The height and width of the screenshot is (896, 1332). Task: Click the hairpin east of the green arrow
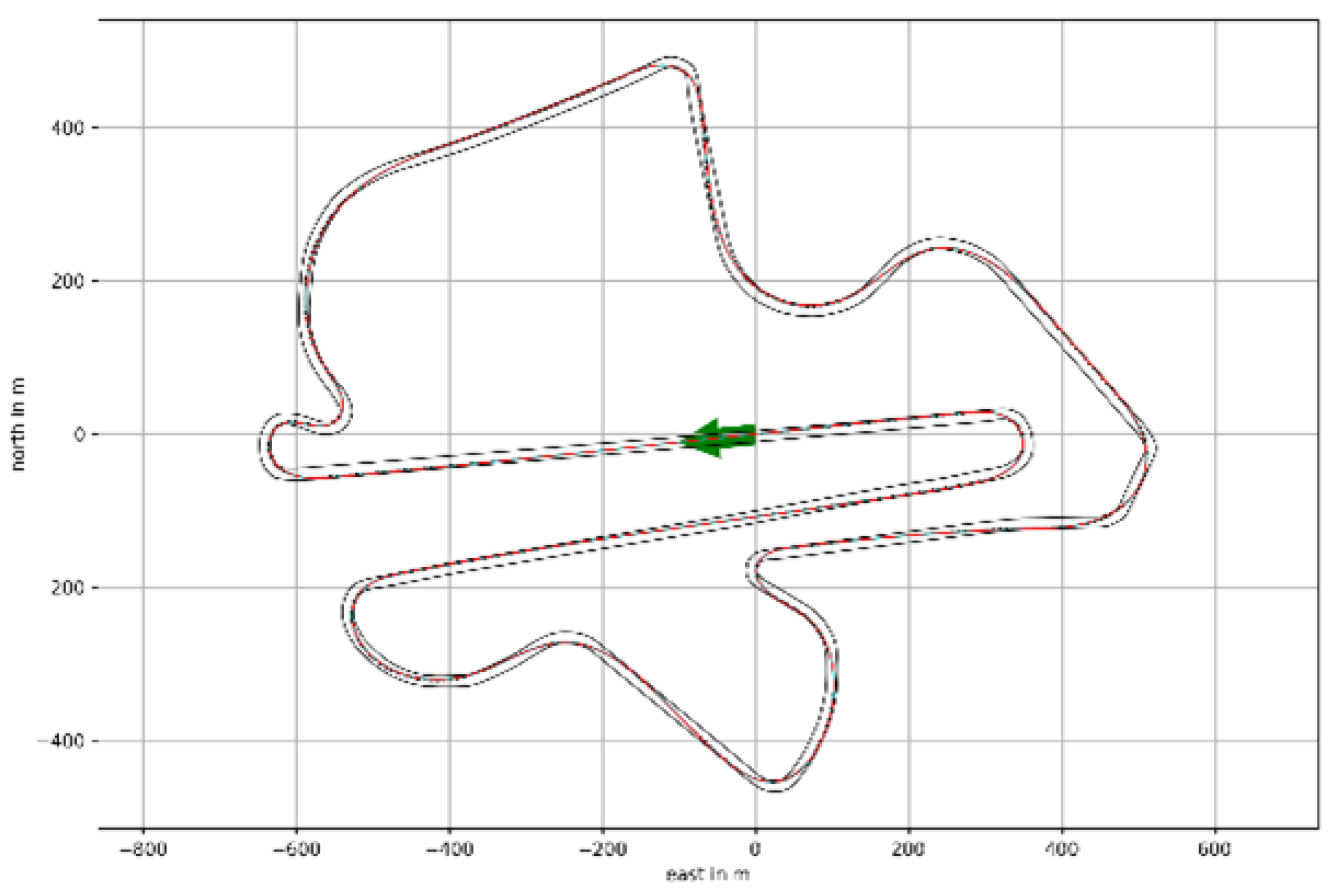(x=1023, y=444)
